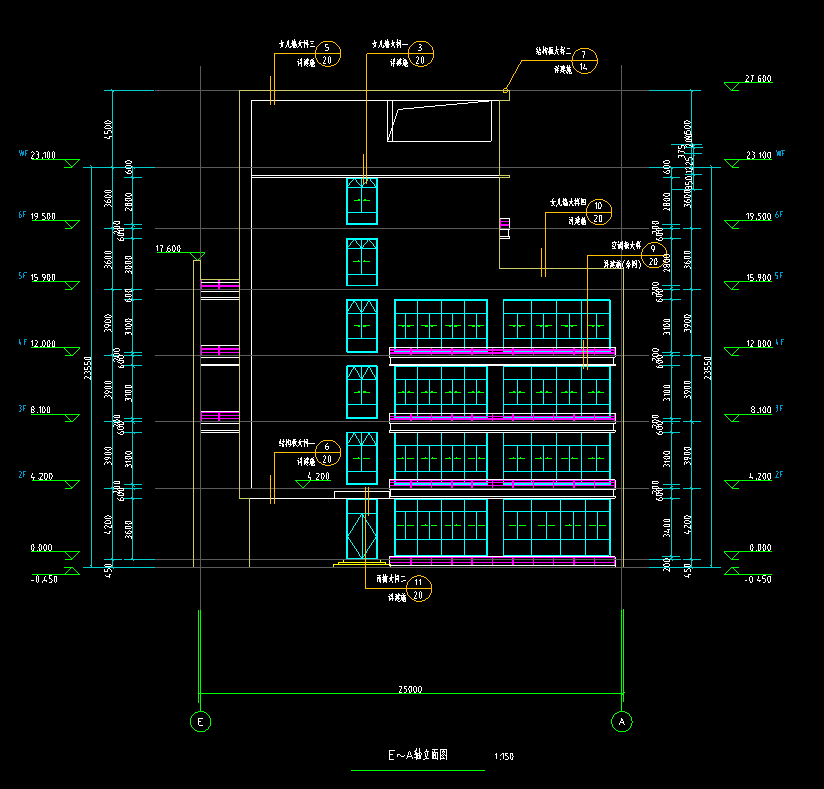Click the left-side 12.000 4F elevation label
Image resolution: width=824 pixels, height=789 pixels.
[x=43, y=344]
